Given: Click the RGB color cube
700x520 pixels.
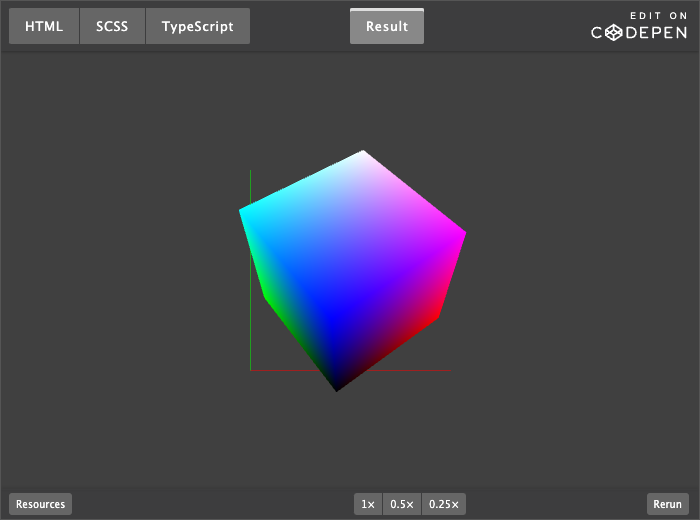Looking at the screenshot, I should 352,271.
